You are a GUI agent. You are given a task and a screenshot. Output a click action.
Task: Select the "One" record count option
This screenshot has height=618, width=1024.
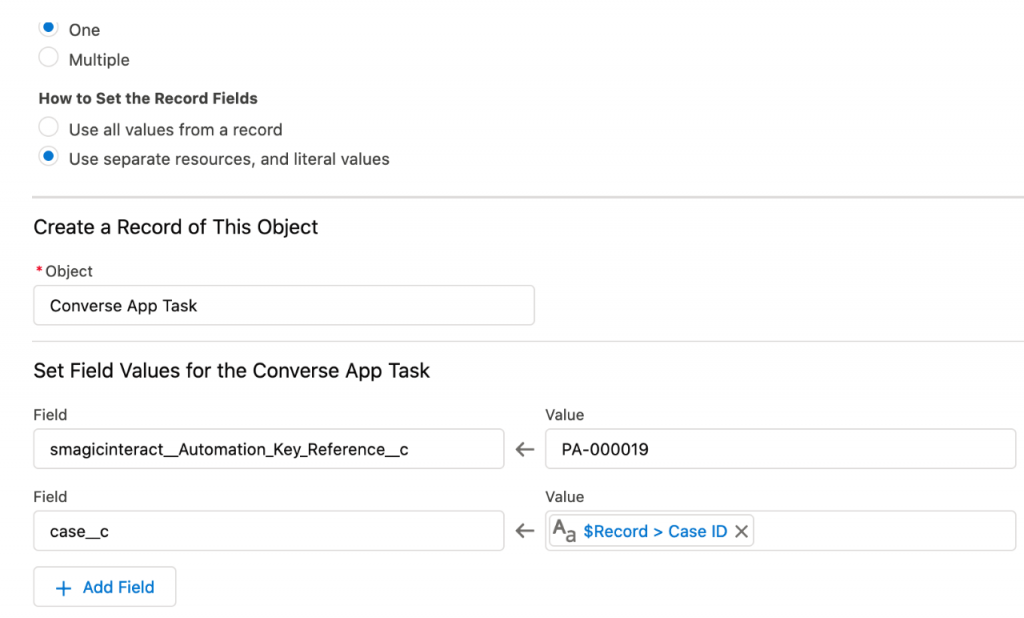(x=48, y=27)
